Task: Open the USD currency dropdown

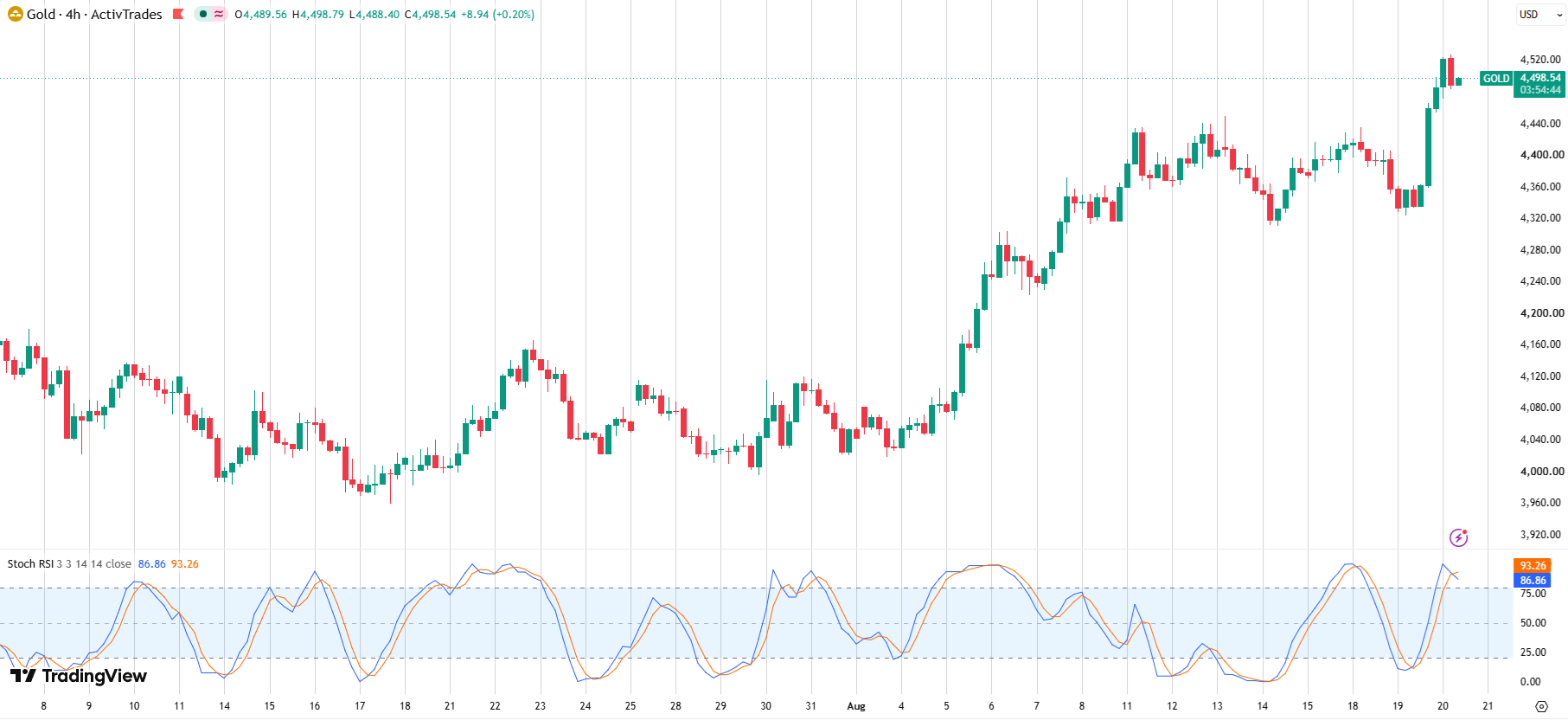Action: click(x=1541, y=15)
